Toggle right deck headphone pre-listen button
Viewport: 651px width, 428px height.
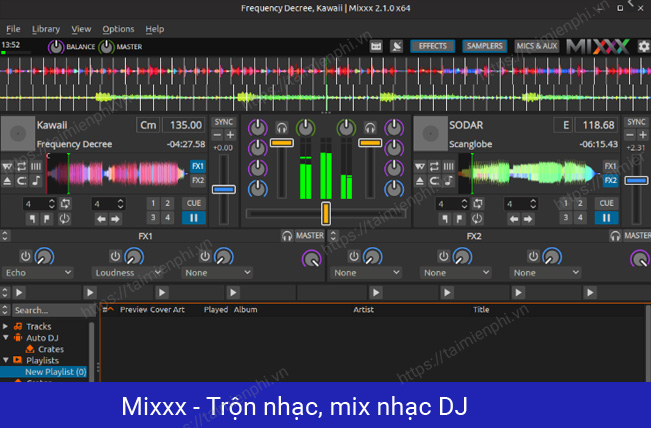coord(370,128)
